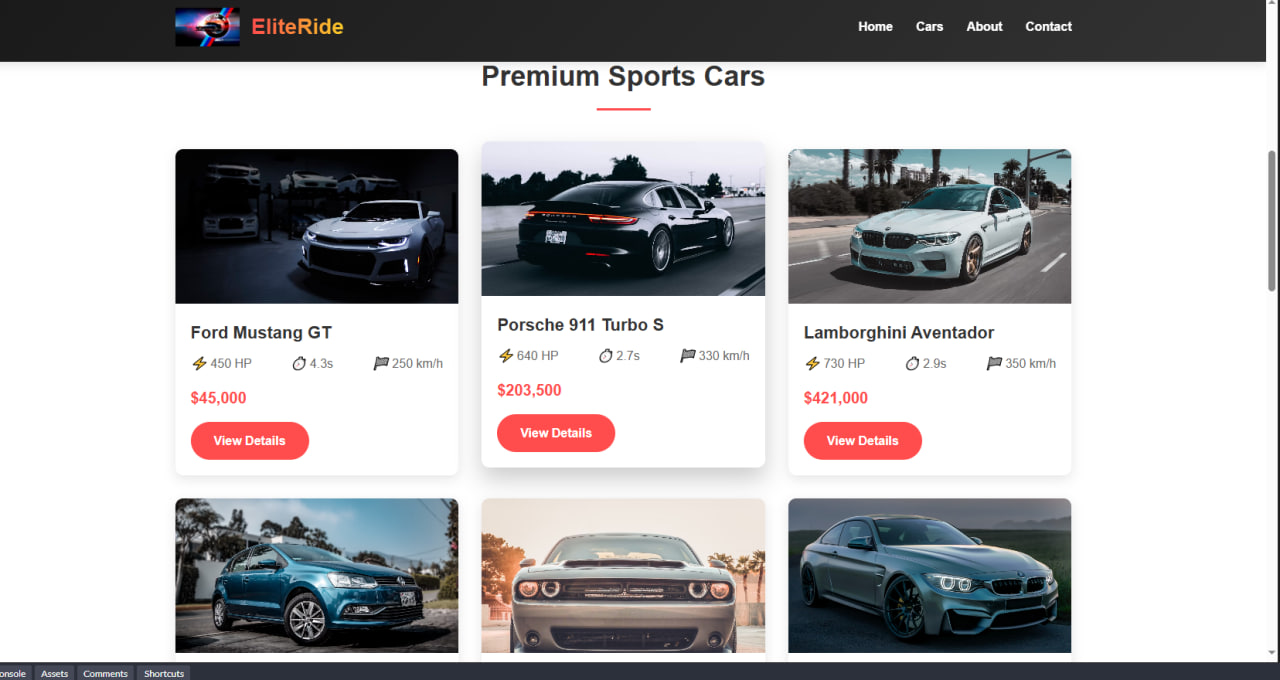Open the Contact navigation link
This screenshot has width=1280, height=680.
(x=1048, y=27)
